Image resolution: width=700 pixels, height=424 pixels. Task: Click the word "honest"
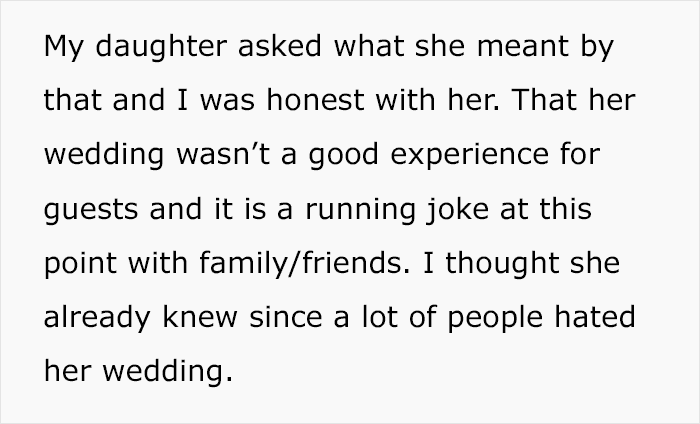pyautogui.click(x=315, y=100)
